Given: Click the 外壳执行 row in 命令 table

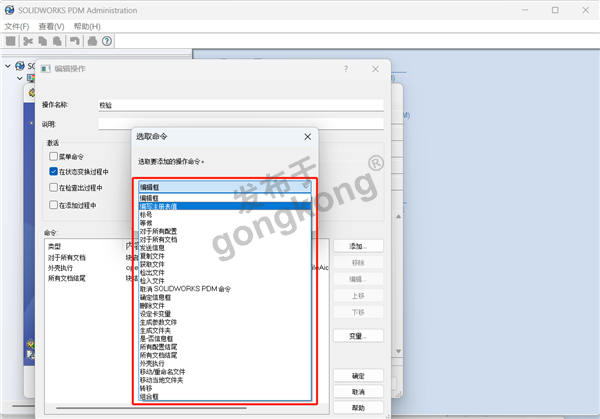Looking at the screenshot, I should pyautogui.click(x=88, y=268).
